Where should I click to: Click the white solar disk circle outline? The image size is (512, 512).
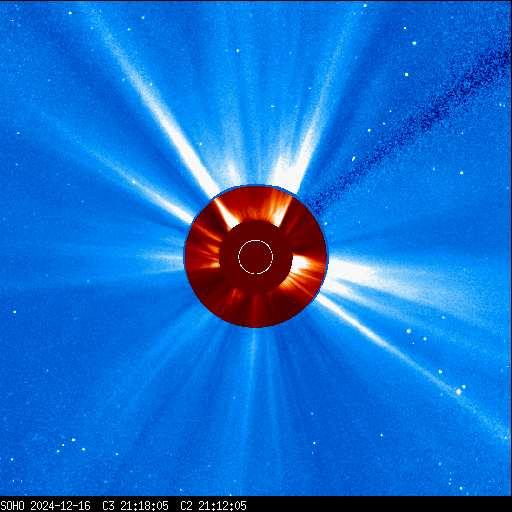(256, 257)
